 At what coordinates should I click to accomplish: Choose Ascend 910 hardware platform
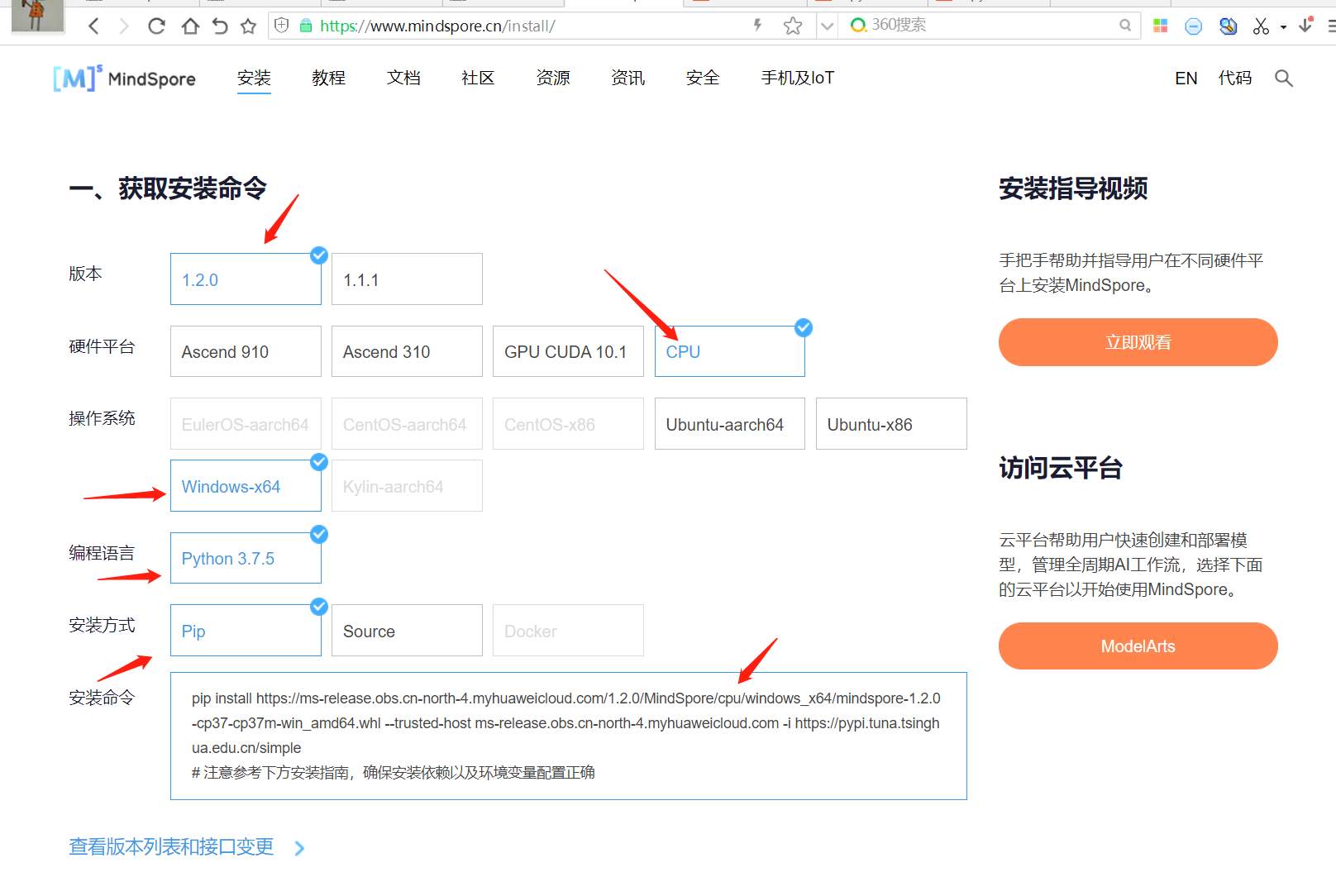point(246,351)
